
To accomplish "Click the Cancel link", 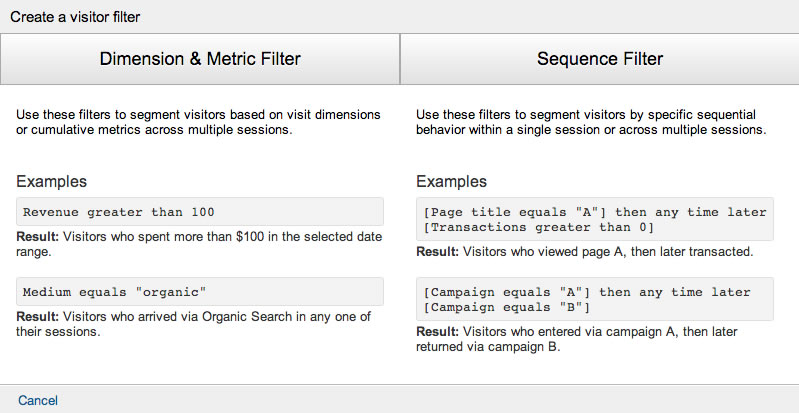I will point(38,400).
